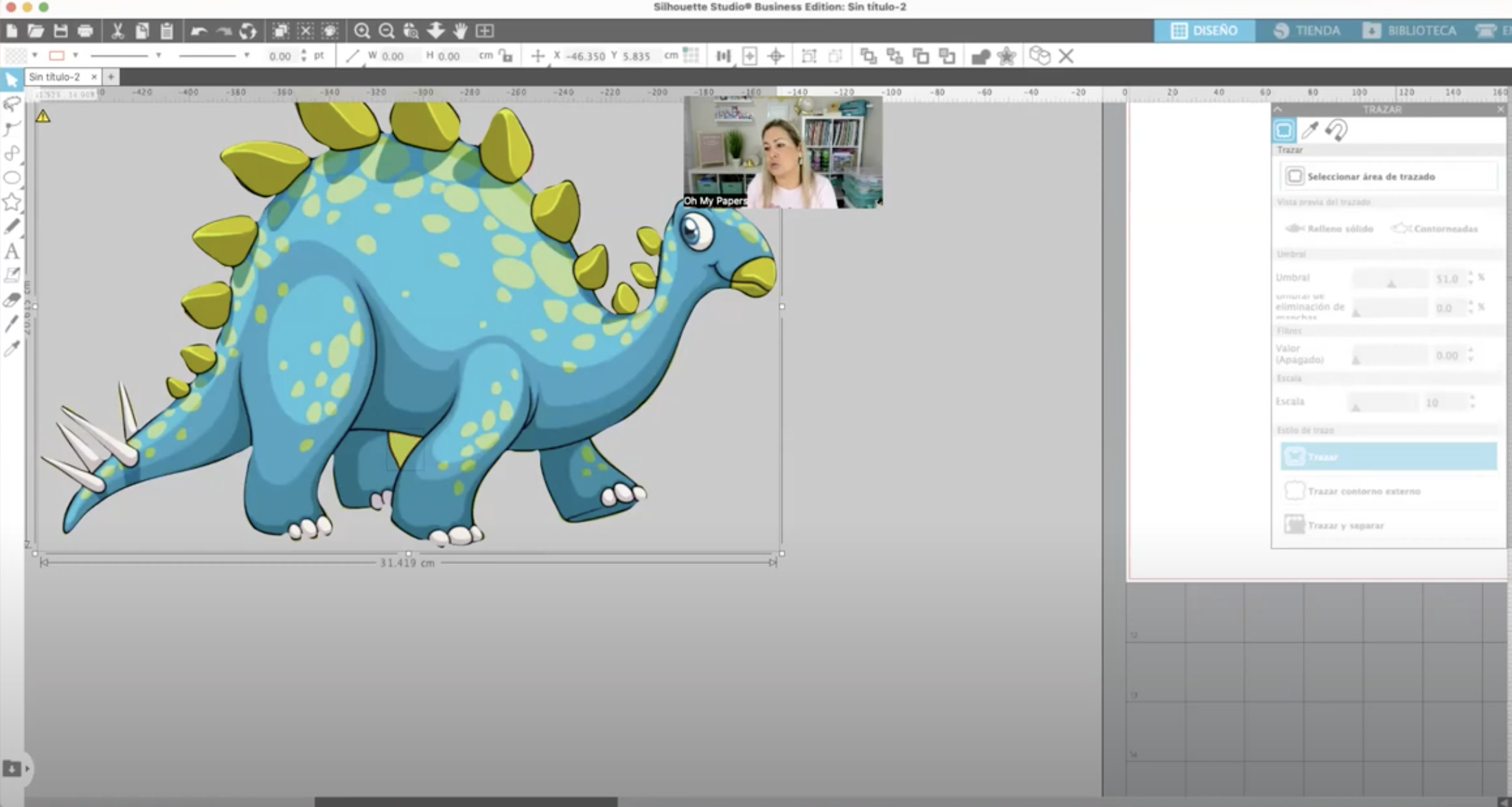
Task: Click the X position input field
Action: tap(585, 56)
